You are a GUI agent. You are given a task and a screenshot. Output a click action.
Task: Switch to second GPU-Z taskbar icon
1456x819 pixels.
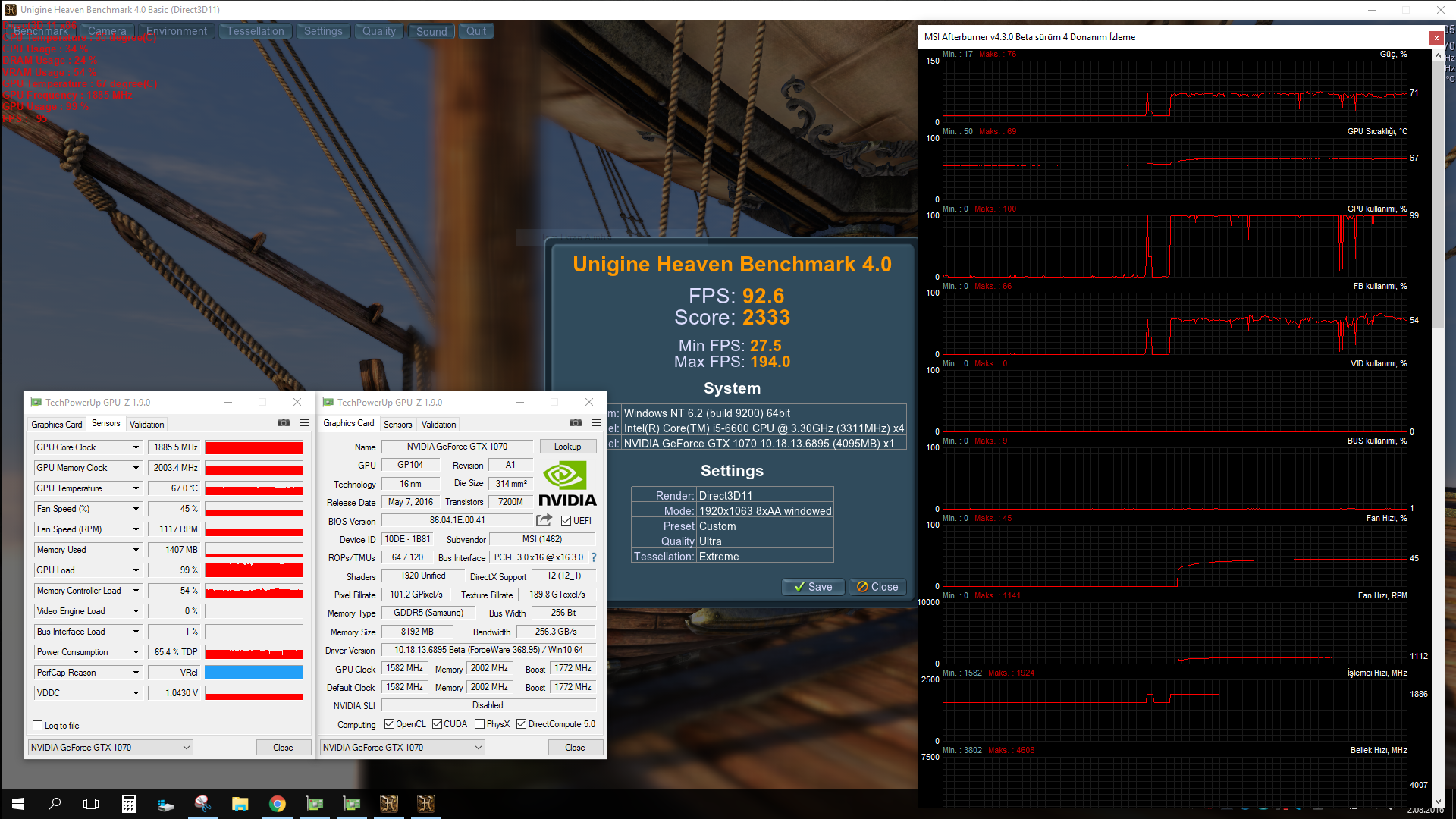pos(352,804)
